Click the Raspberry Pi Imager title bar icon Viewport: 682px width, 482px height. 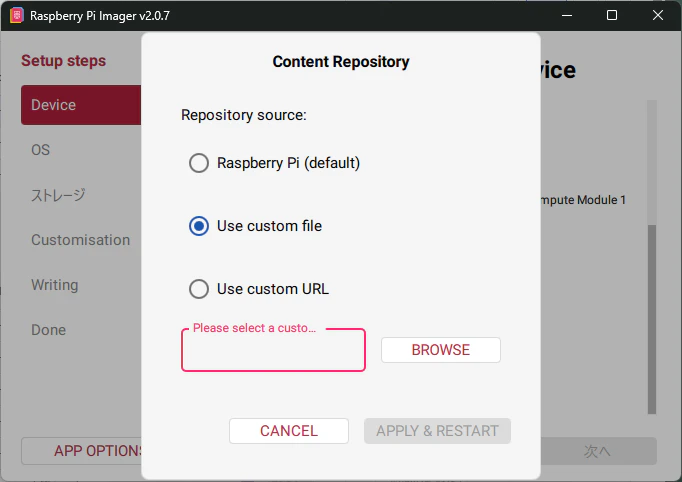coord(17,16)
